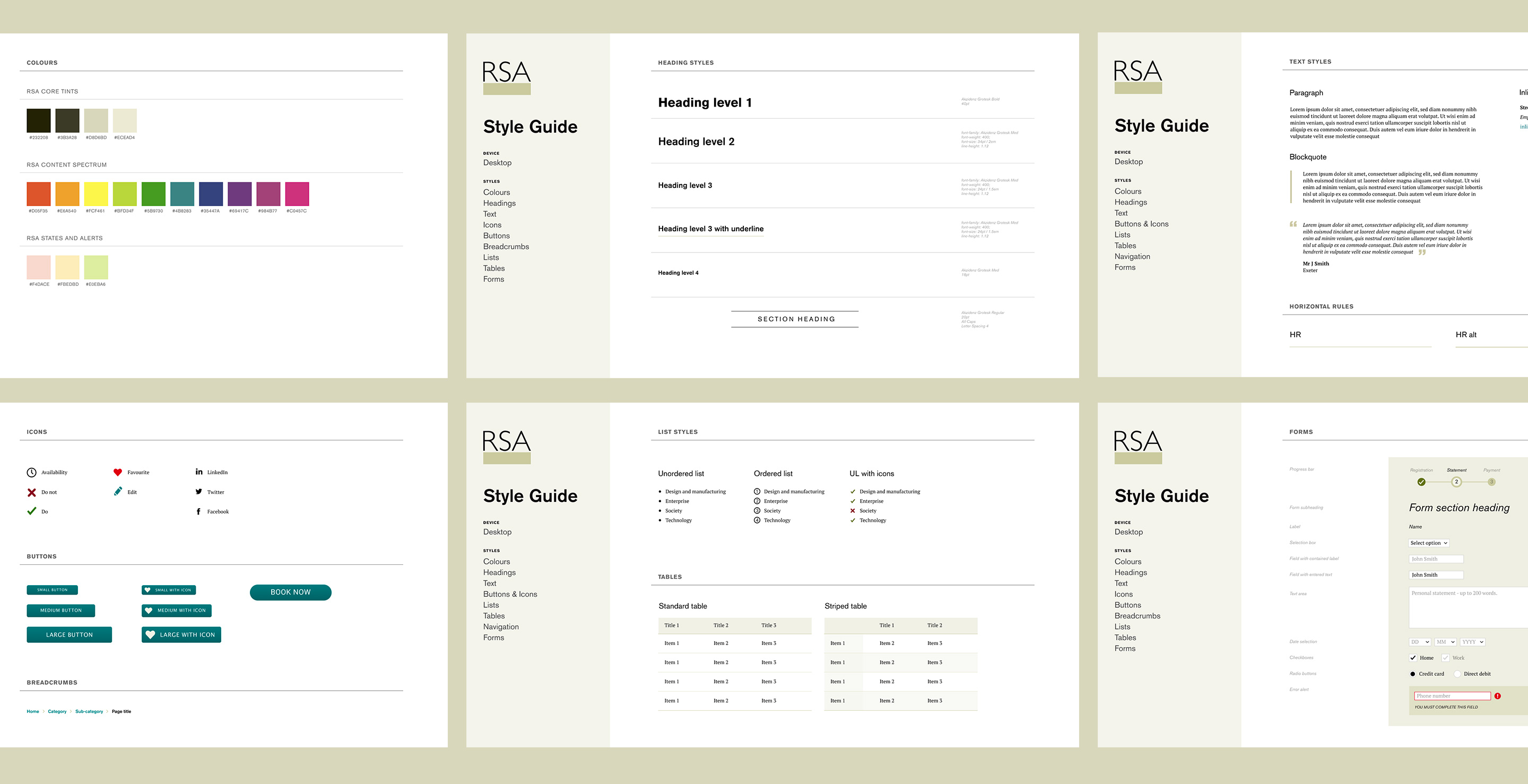Click the LinkedIn icon
The image size is (1528, 784).
click(x=199, y=472)
